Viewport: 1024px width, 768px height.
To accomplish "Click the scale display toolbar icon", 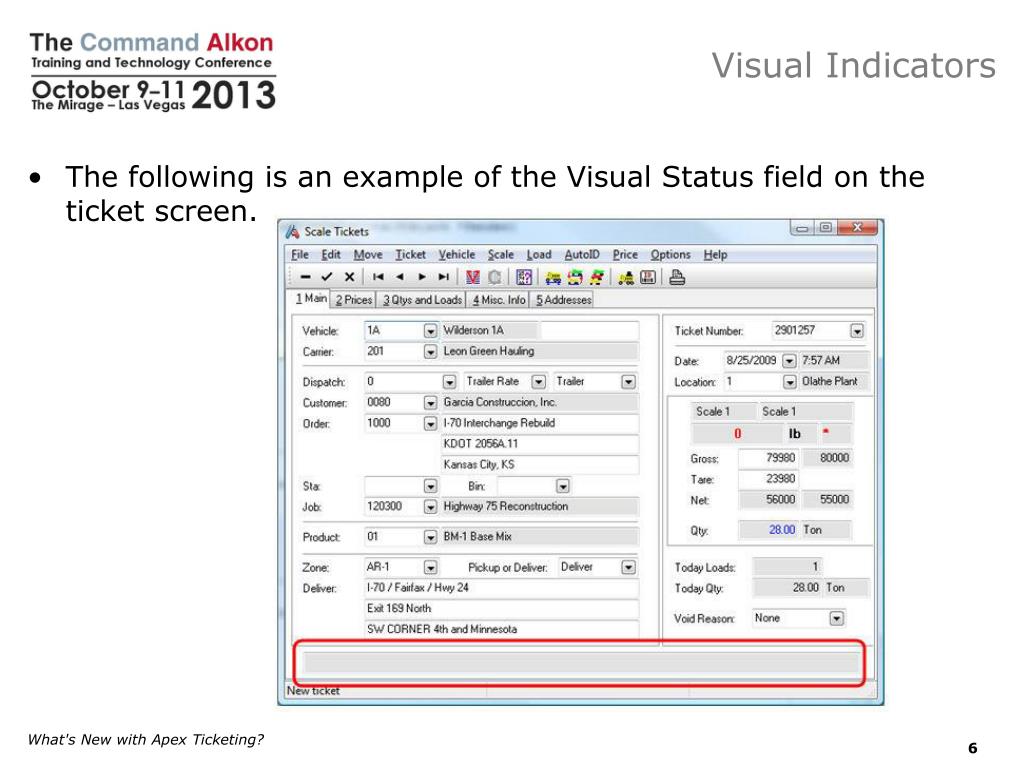I will tap(648, 278).
